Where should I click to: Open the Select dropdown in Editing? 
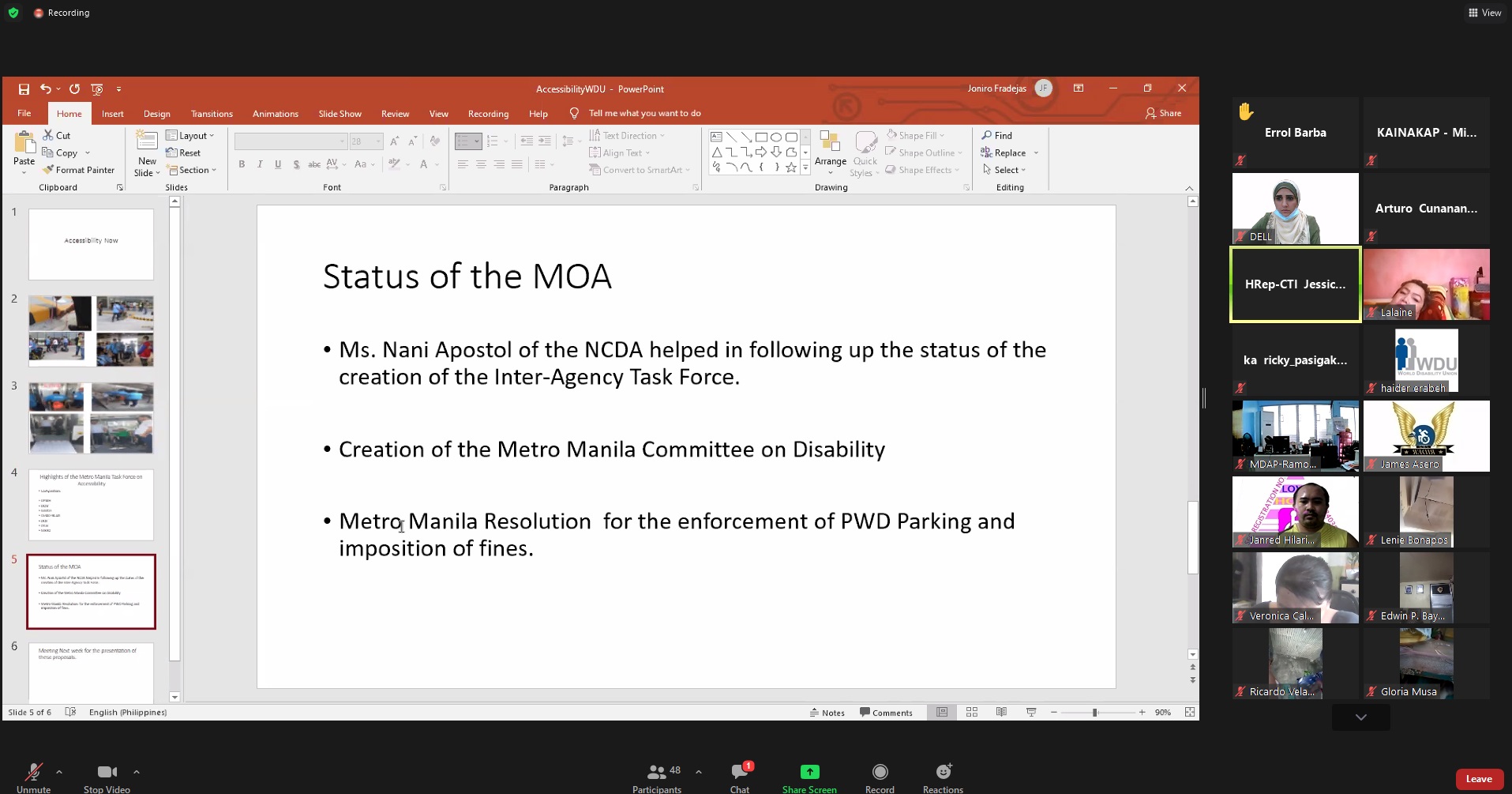tap(1004, 170)
